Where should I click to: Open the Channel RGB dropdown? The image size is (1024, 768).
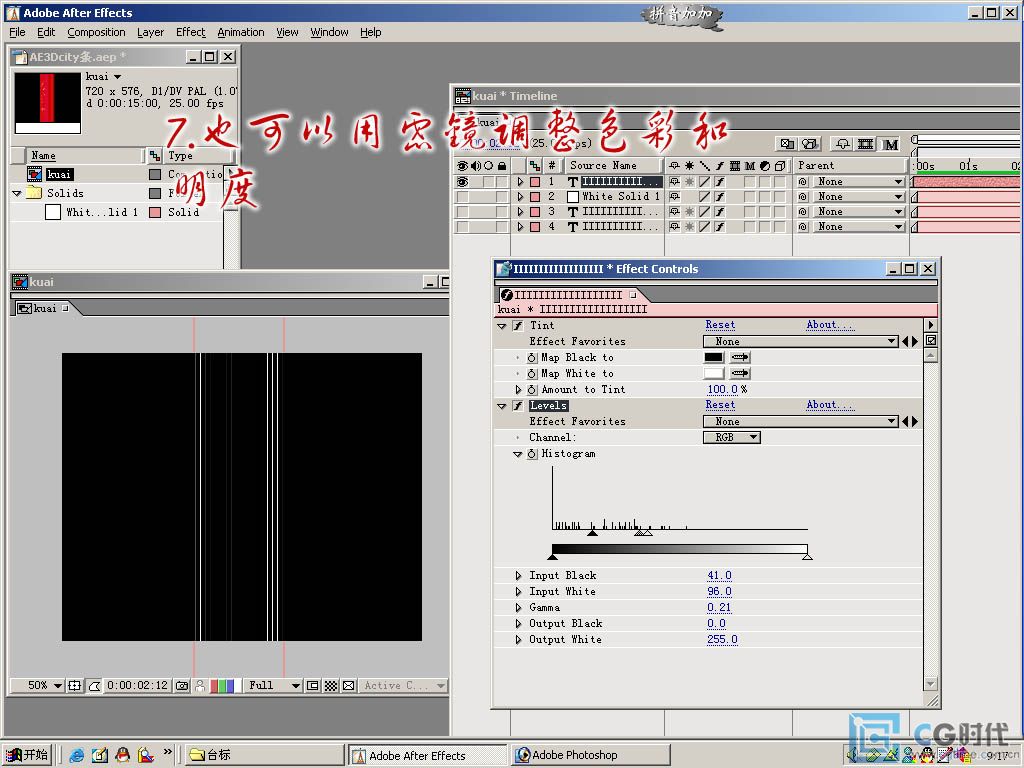[732, 438]
